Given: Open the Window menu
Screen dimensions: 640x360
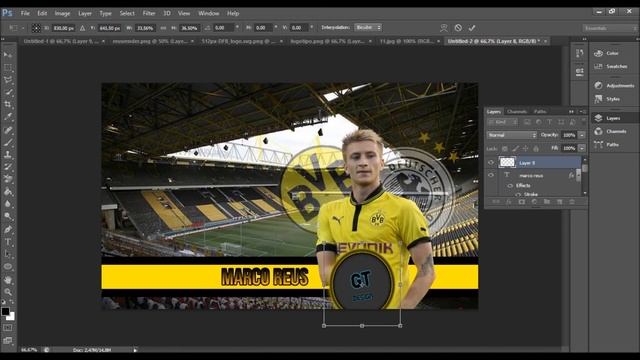Looking at the screenshot, I should (x=209, y=13).
